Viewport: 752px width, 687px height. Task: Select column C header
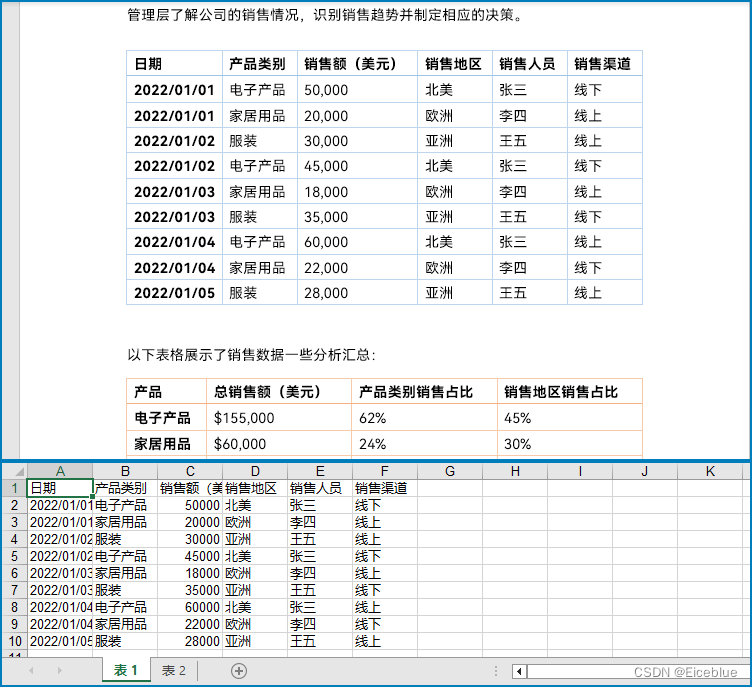pos(190,472)
